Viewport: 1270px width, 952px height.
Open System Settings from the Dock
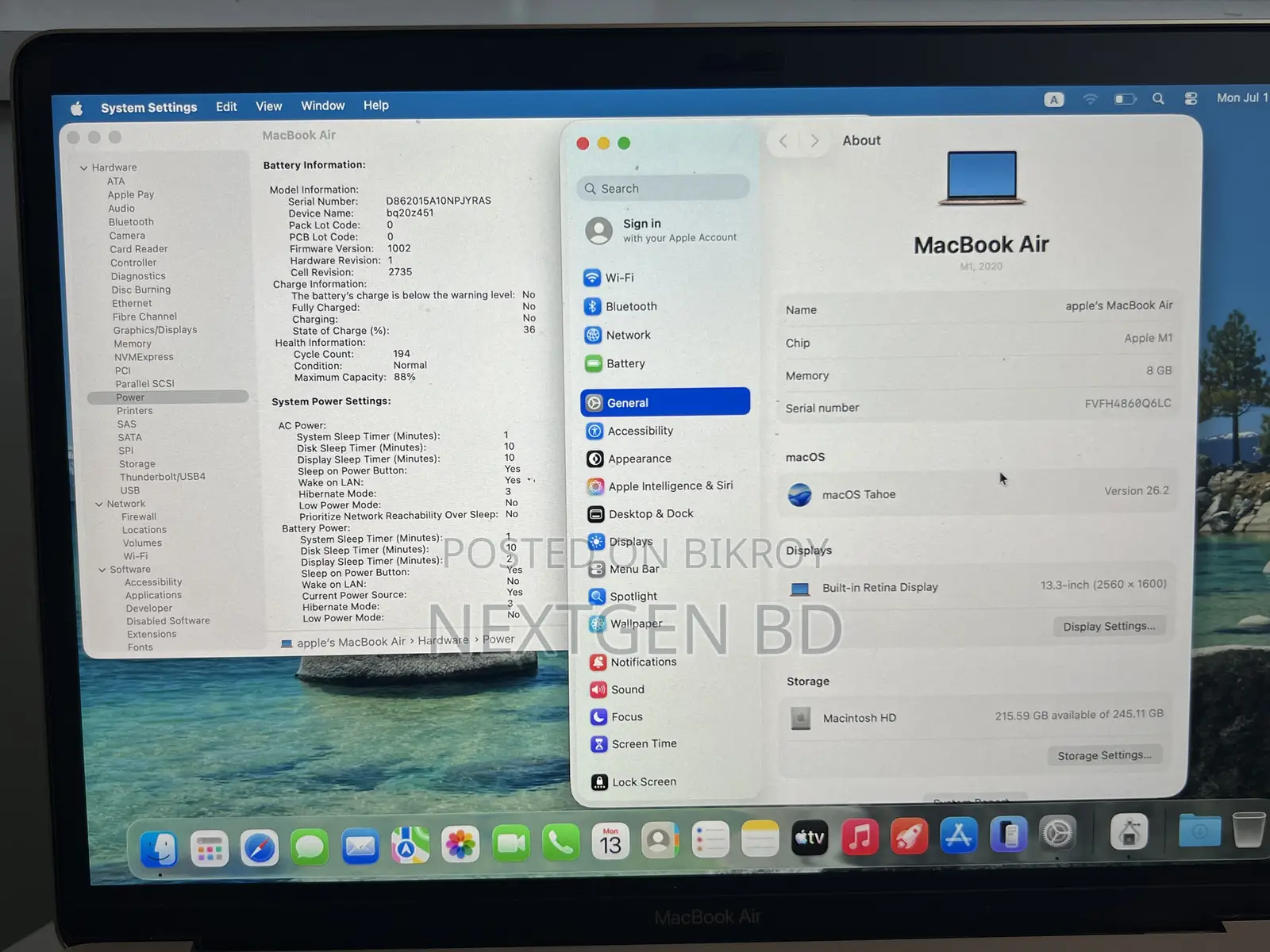pyautogui.click(x=1058, y=834)
